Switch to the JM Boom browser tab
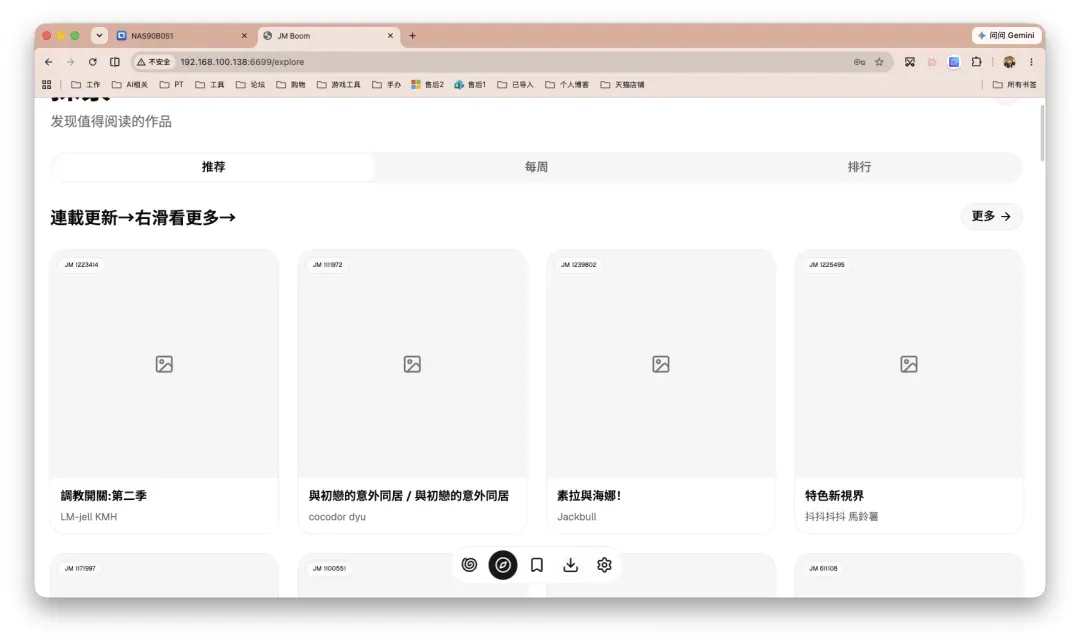 pyautogui.click(x=328, y=36)
